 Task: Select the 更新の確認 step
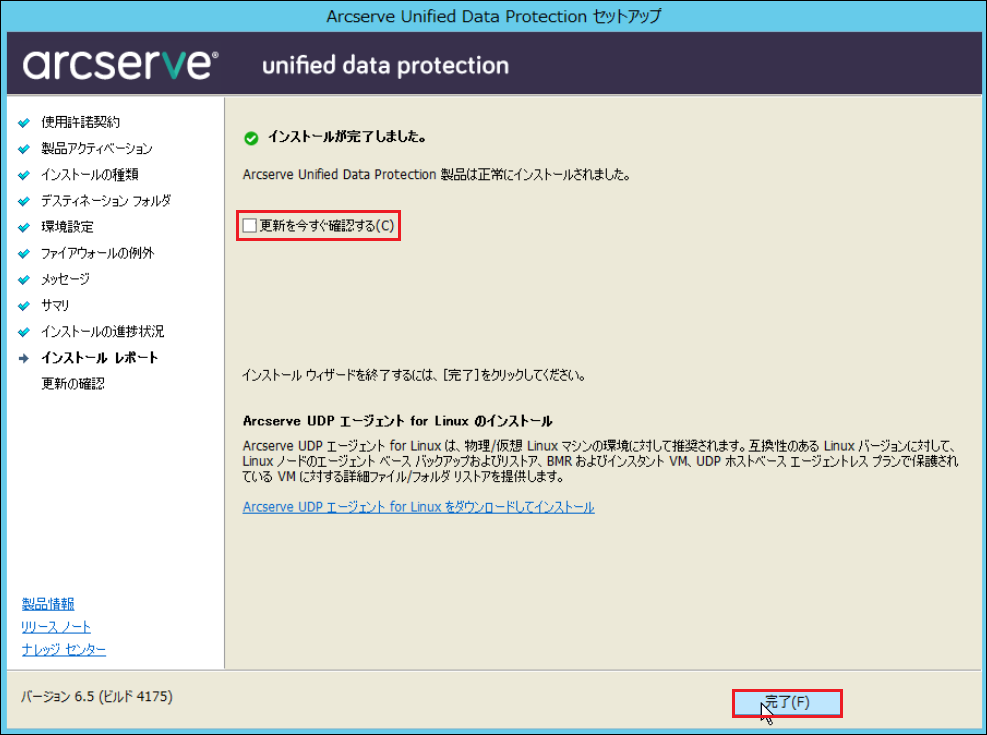point(73,384)
